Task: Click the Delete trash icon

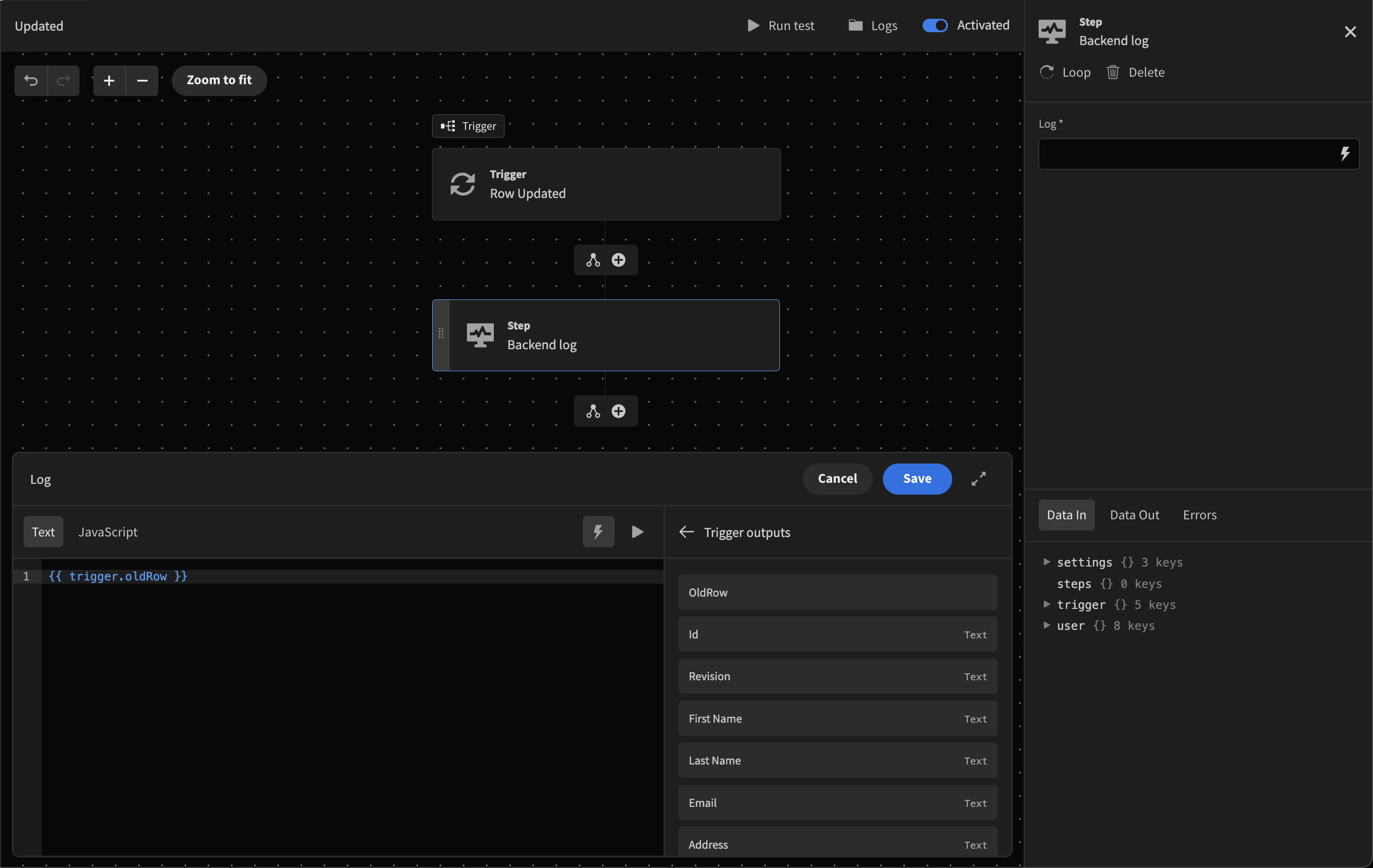Action: click(1113, 72)
